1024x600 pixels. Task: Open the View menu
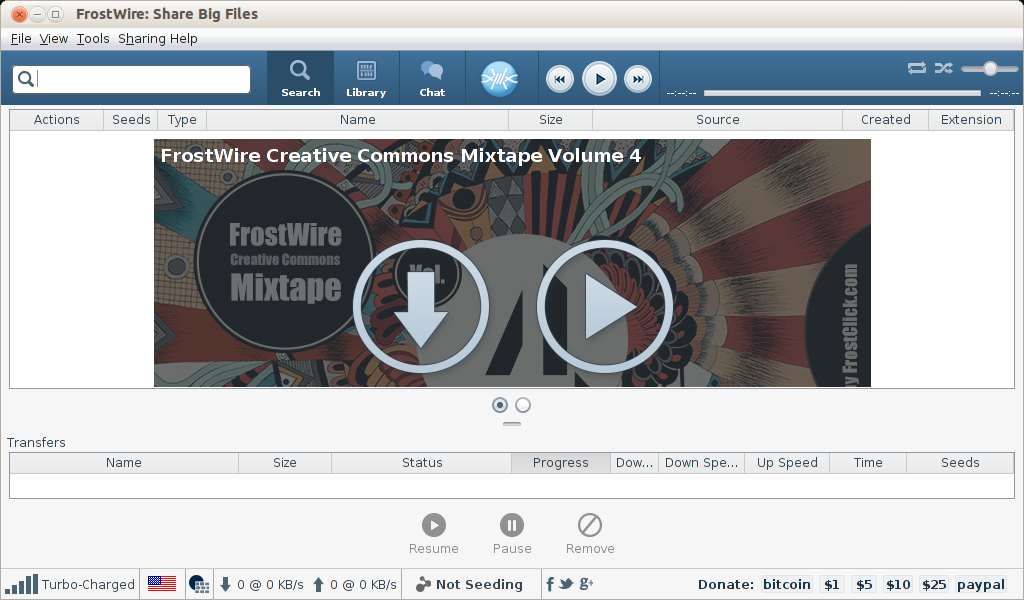coord(54,39)
